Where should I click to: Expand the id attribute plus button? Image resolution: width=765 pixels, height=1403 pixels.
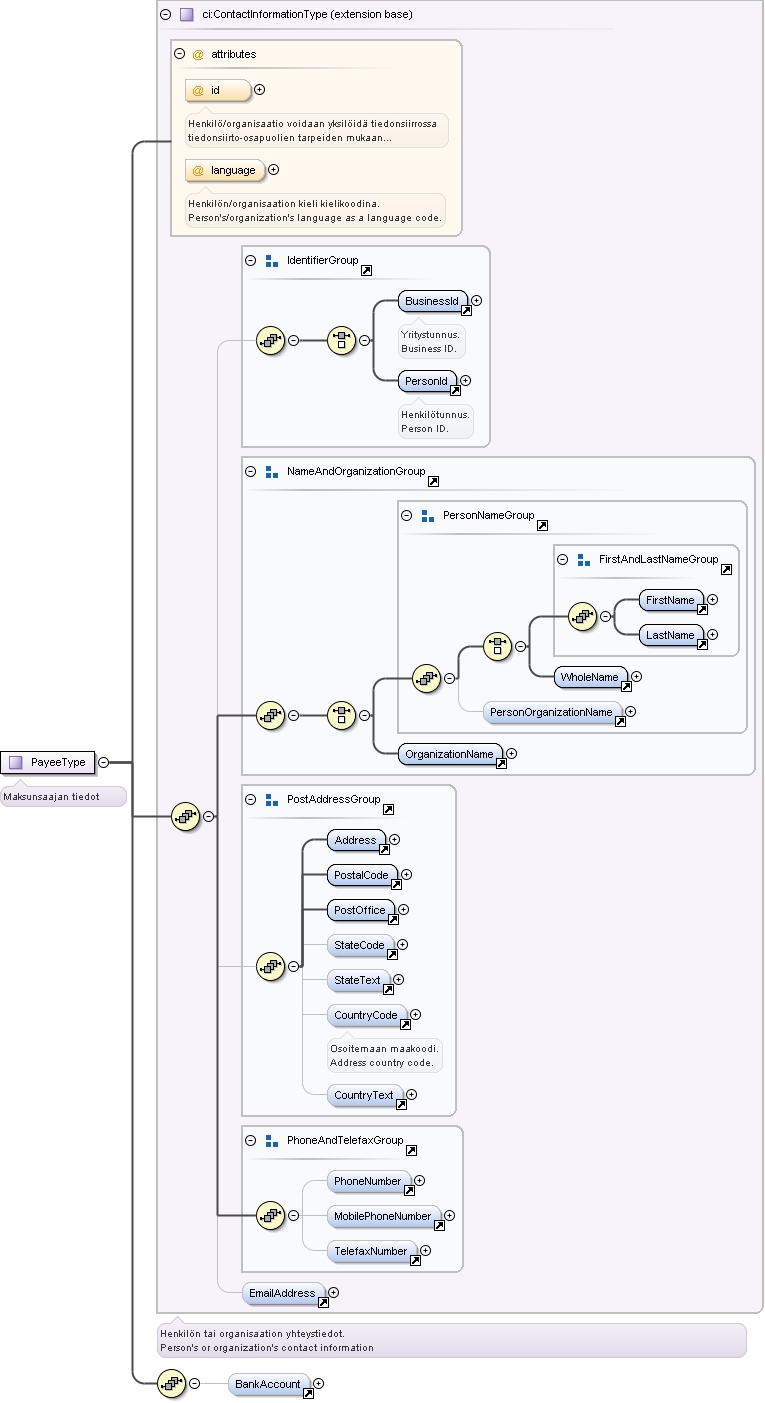point(260,90)
